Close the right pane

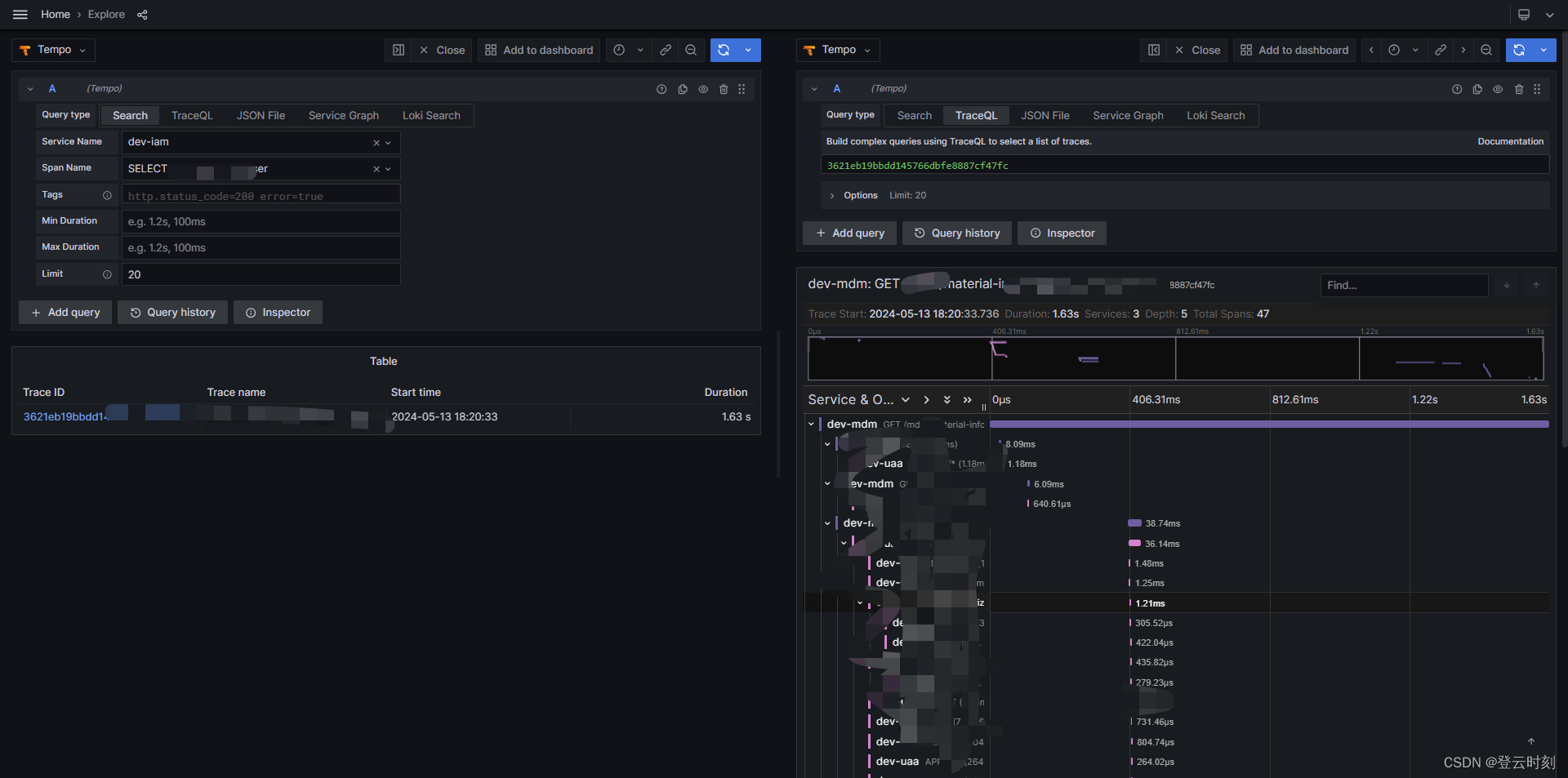pyautogui.click(x=1197, y=50)
